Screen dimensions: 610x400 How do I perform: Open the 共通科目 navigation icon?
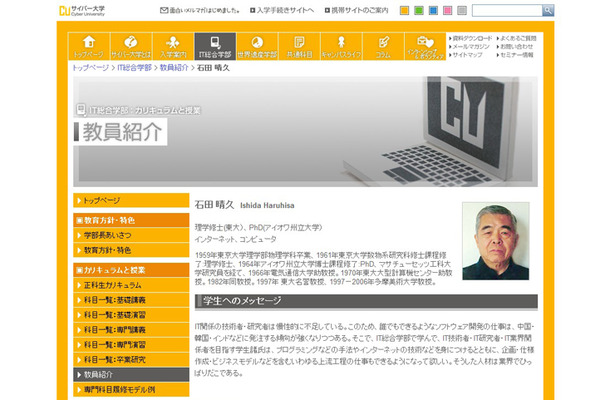pyautogui.click(x=299, y=46)
